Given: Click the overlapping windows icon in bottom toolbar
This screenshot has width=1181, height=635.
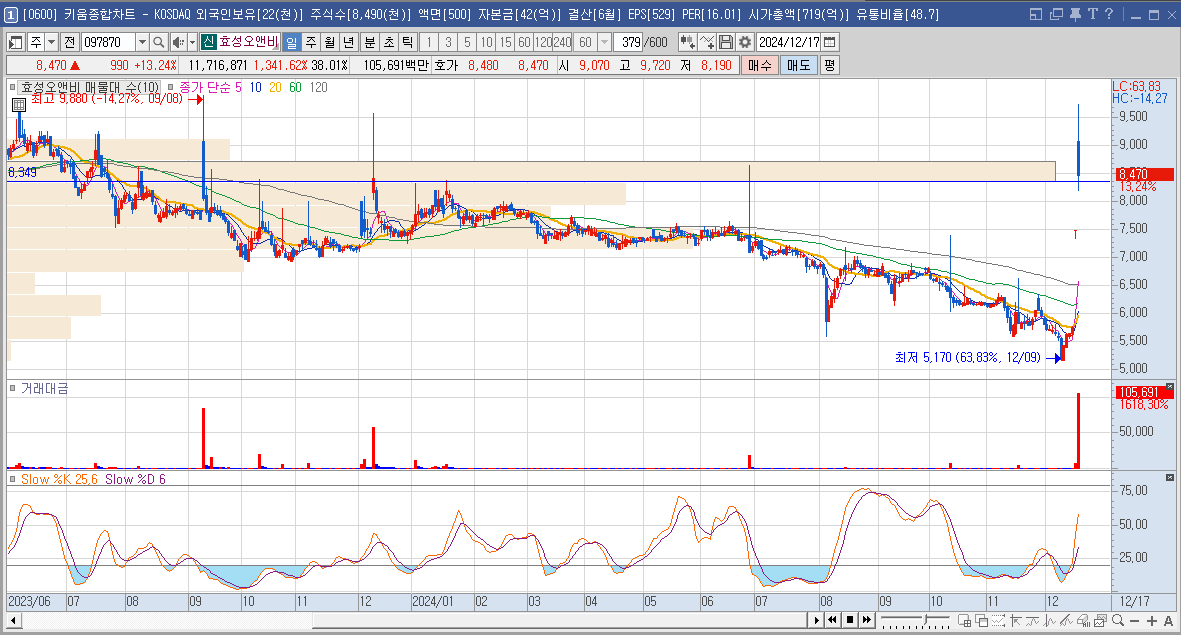Looking at the screenshot, I should pos(981,621).
